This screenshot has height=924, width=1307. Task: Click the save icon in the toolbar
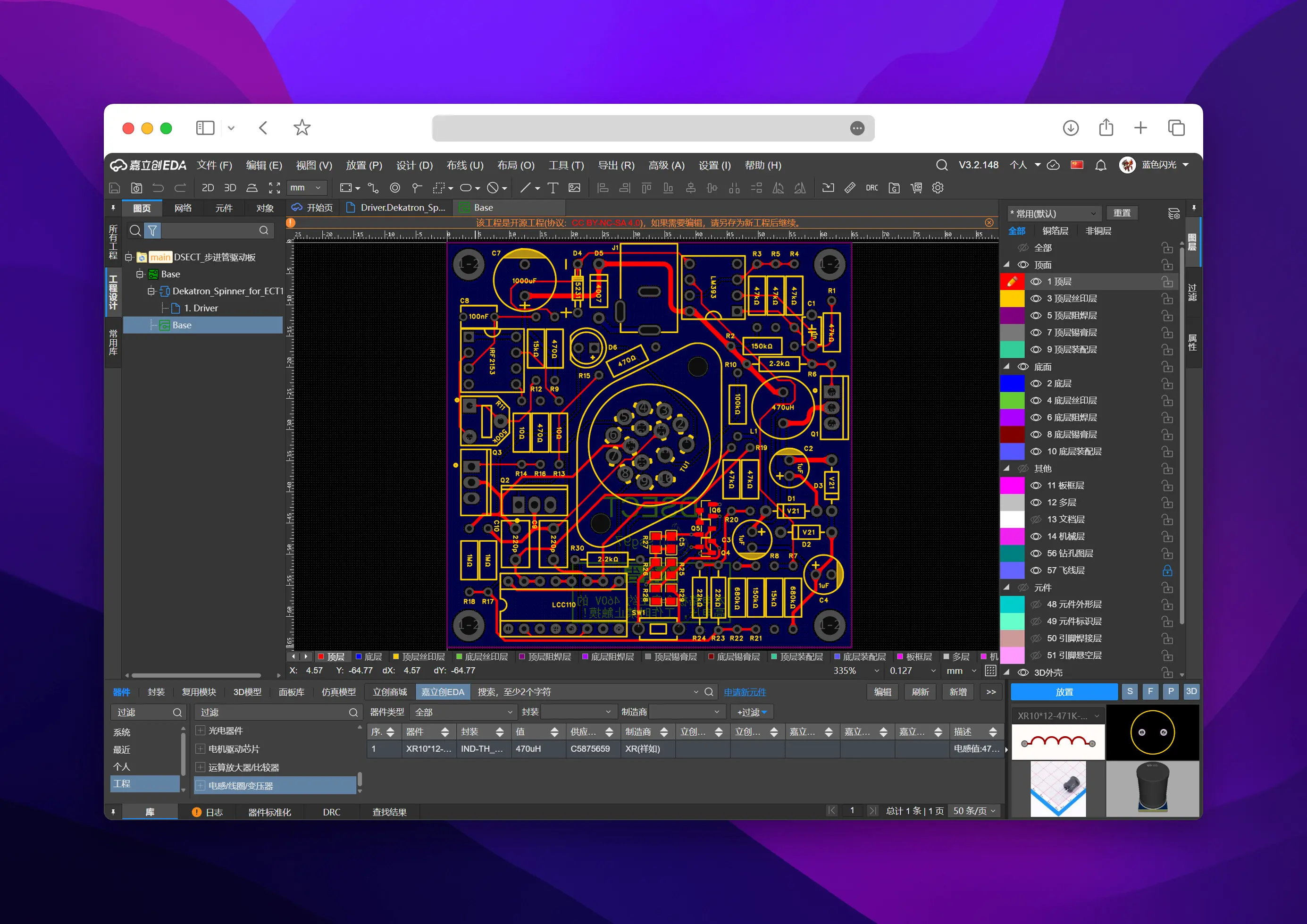coord(114,188)
